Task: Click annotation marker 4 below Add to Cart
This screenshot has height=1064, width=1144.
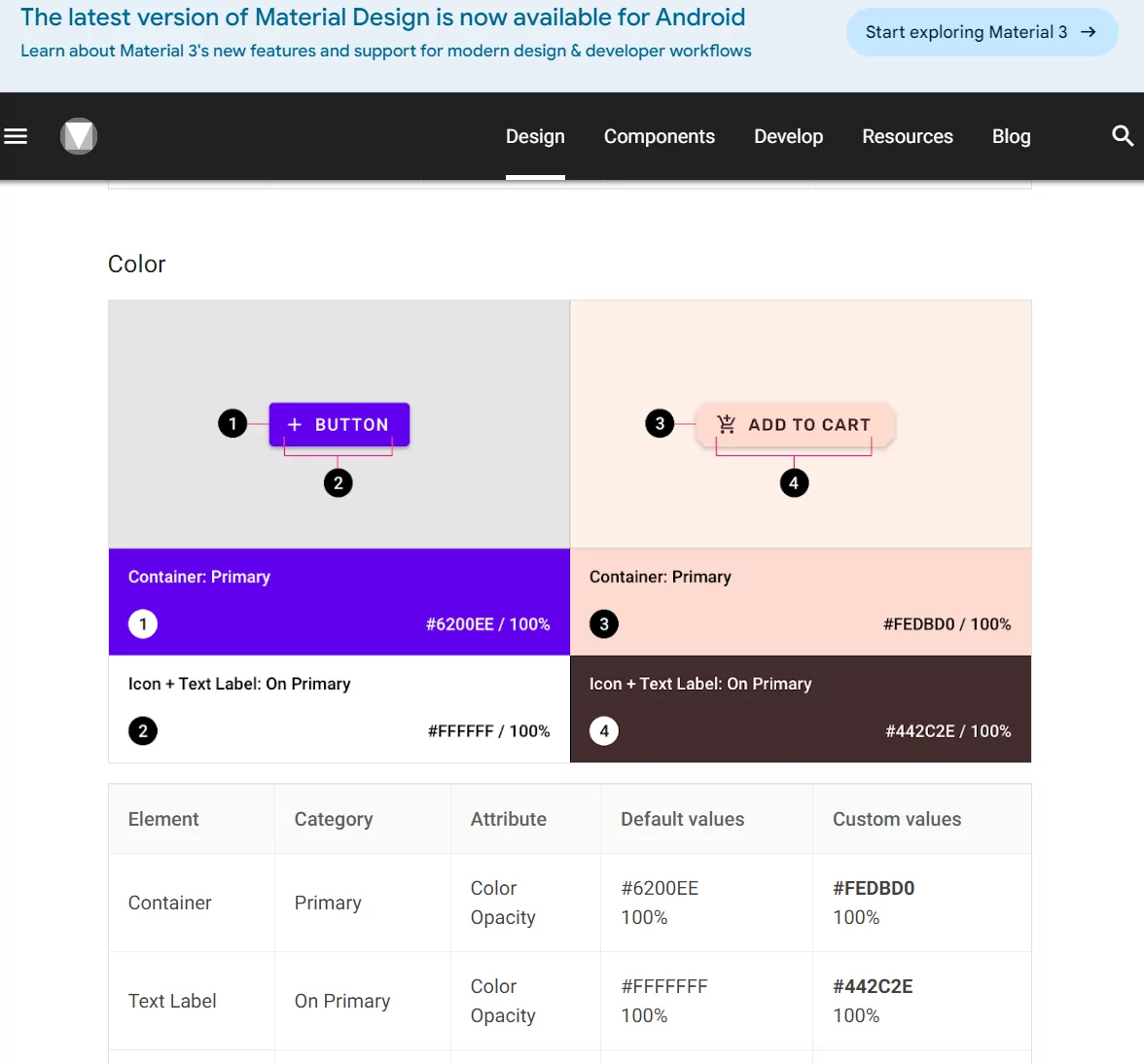Action: (794, 483)
